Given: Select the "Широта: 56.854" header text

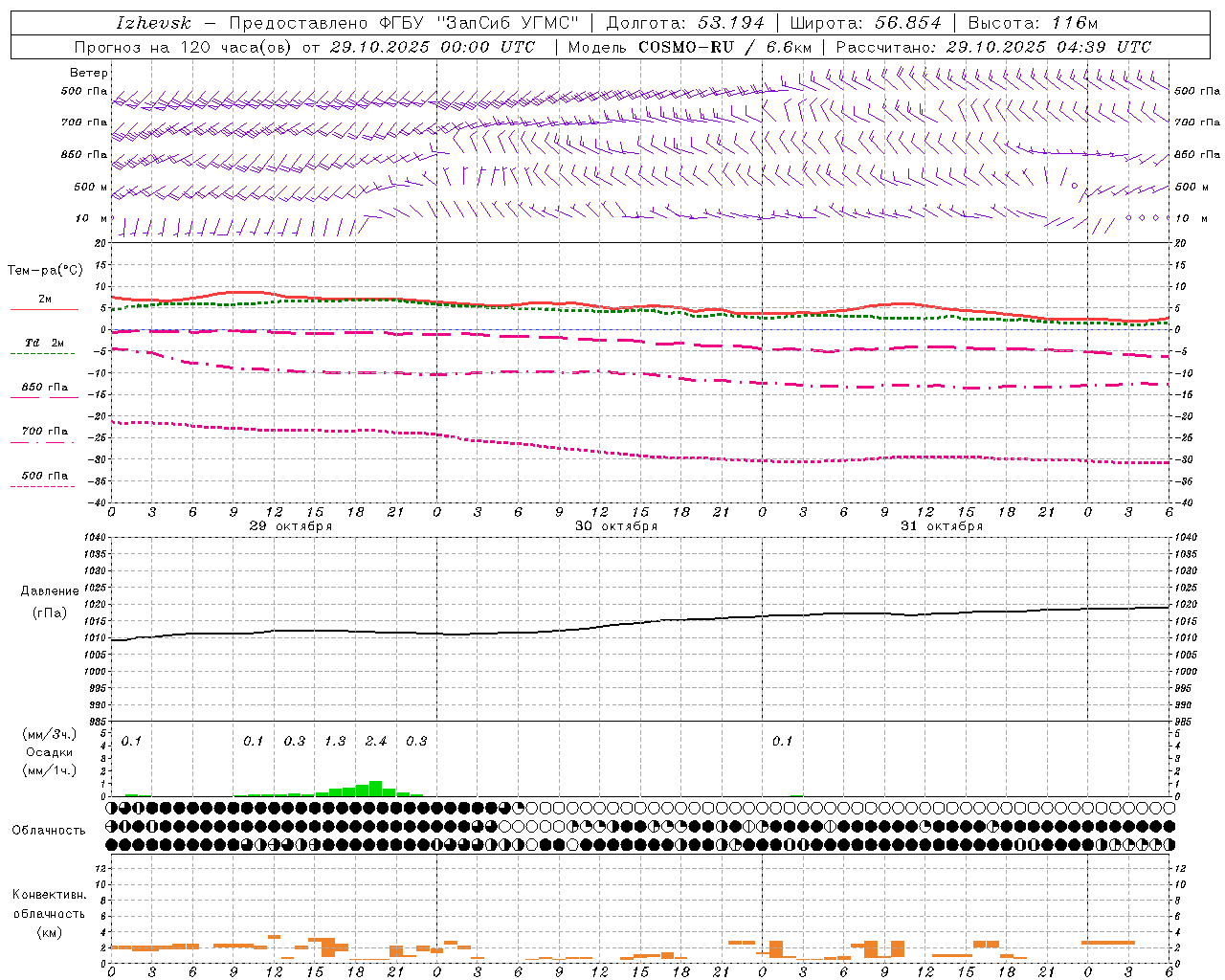Looking at the screenshot, I should (x=865, y=23).
